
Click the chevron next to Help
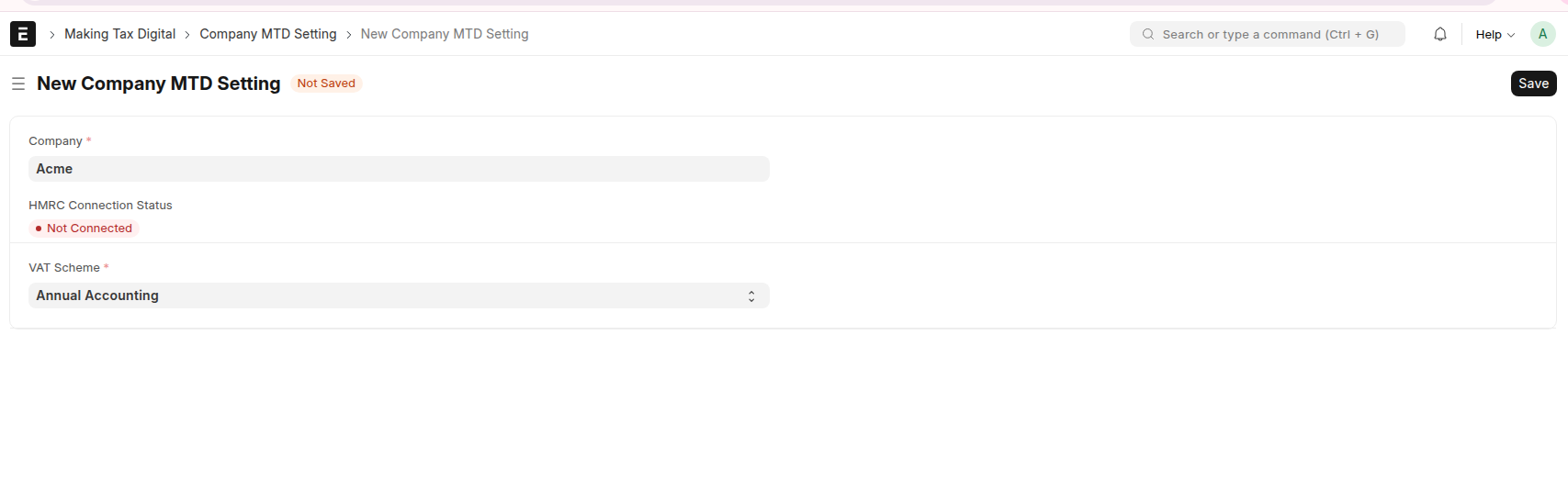coord(1511,35)
